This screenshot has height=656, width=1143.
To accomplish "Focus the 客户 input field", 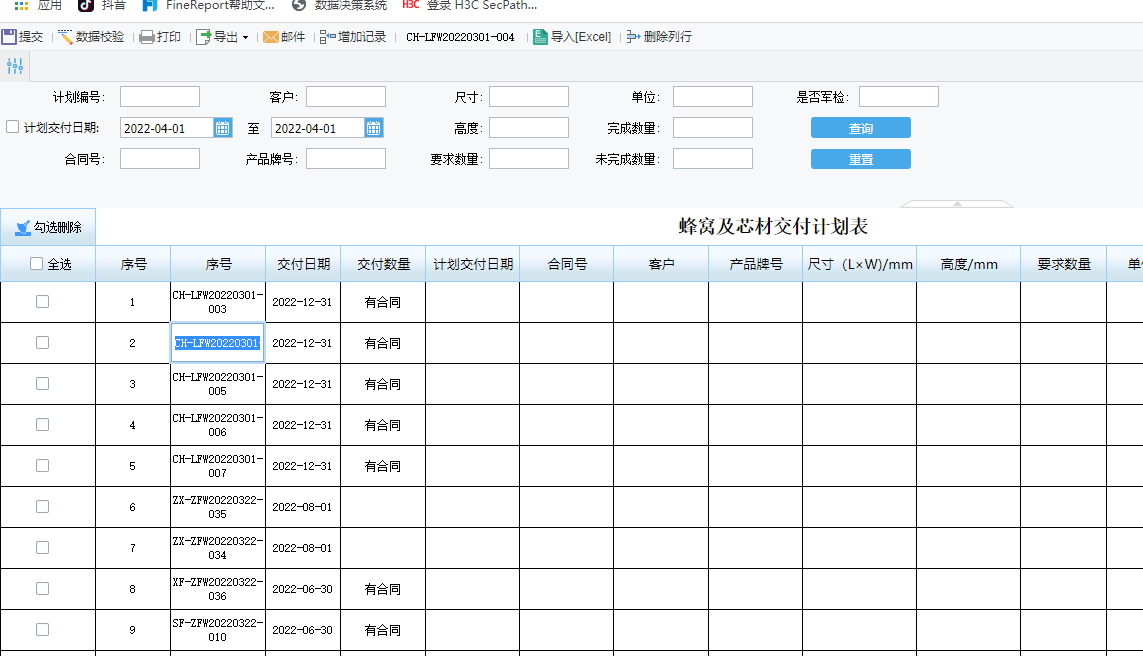I will (x=346, y=97).
